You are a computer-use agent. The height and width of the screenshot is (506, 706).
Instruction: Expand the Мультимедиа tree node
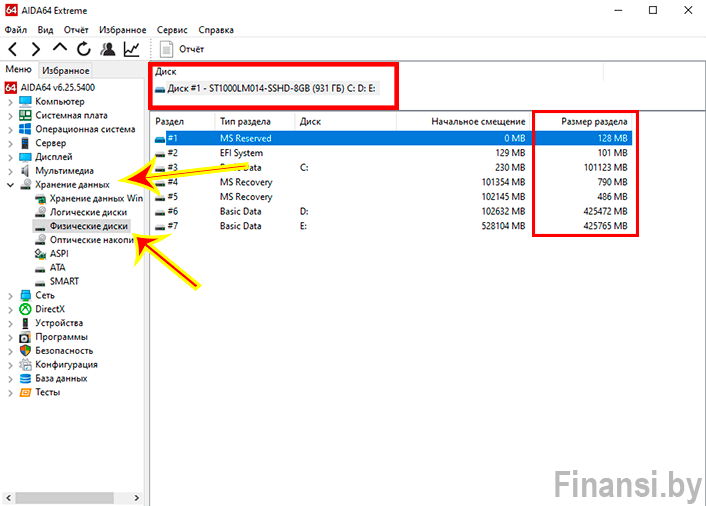pyautogui.click(x=10, y=172)
